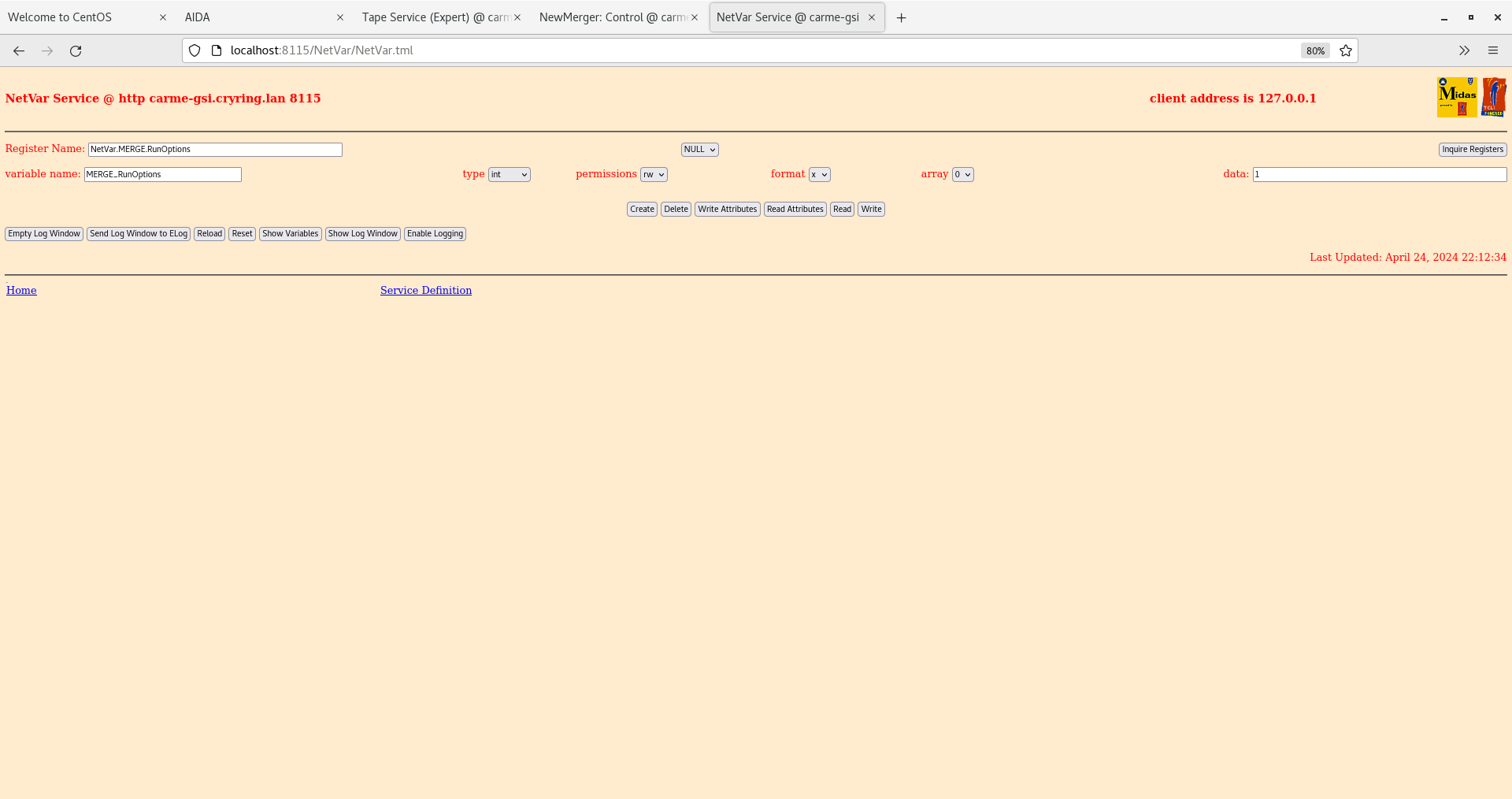Open a new tab with plus icon
The height and width of the screenshot is (799, 1512).
902,17
